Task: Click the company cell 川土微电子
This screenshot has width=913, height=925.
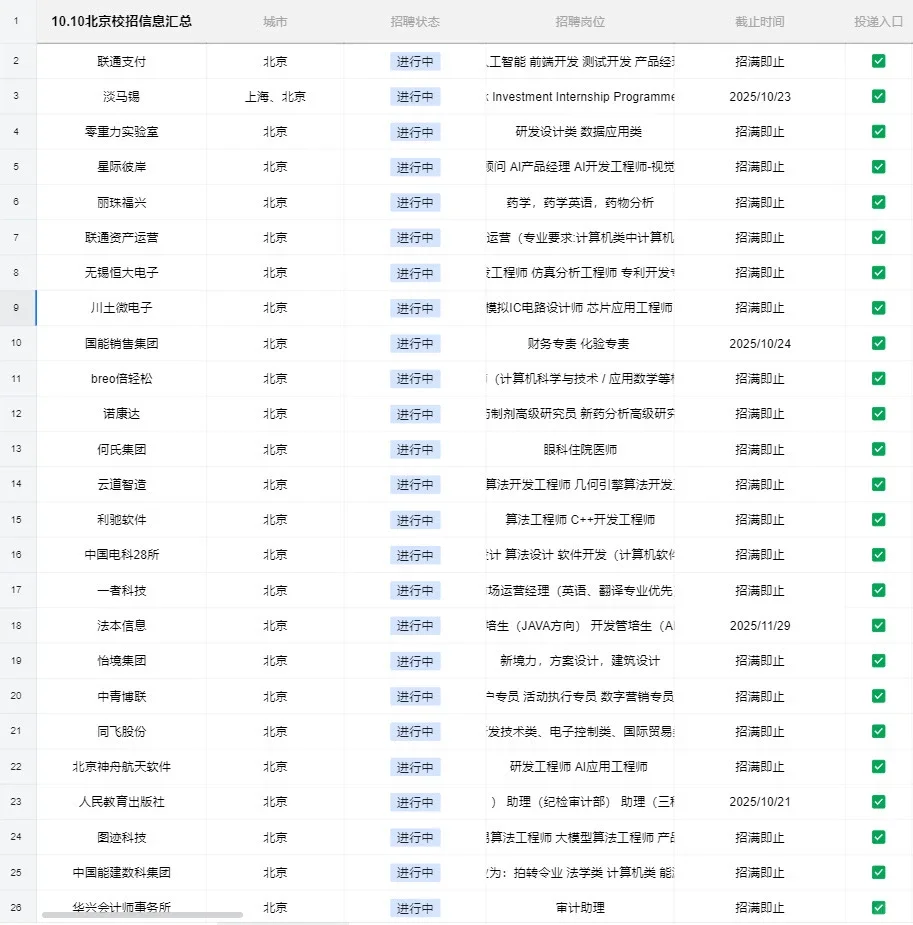Action: pyautogui.click(x=121, y=308)
